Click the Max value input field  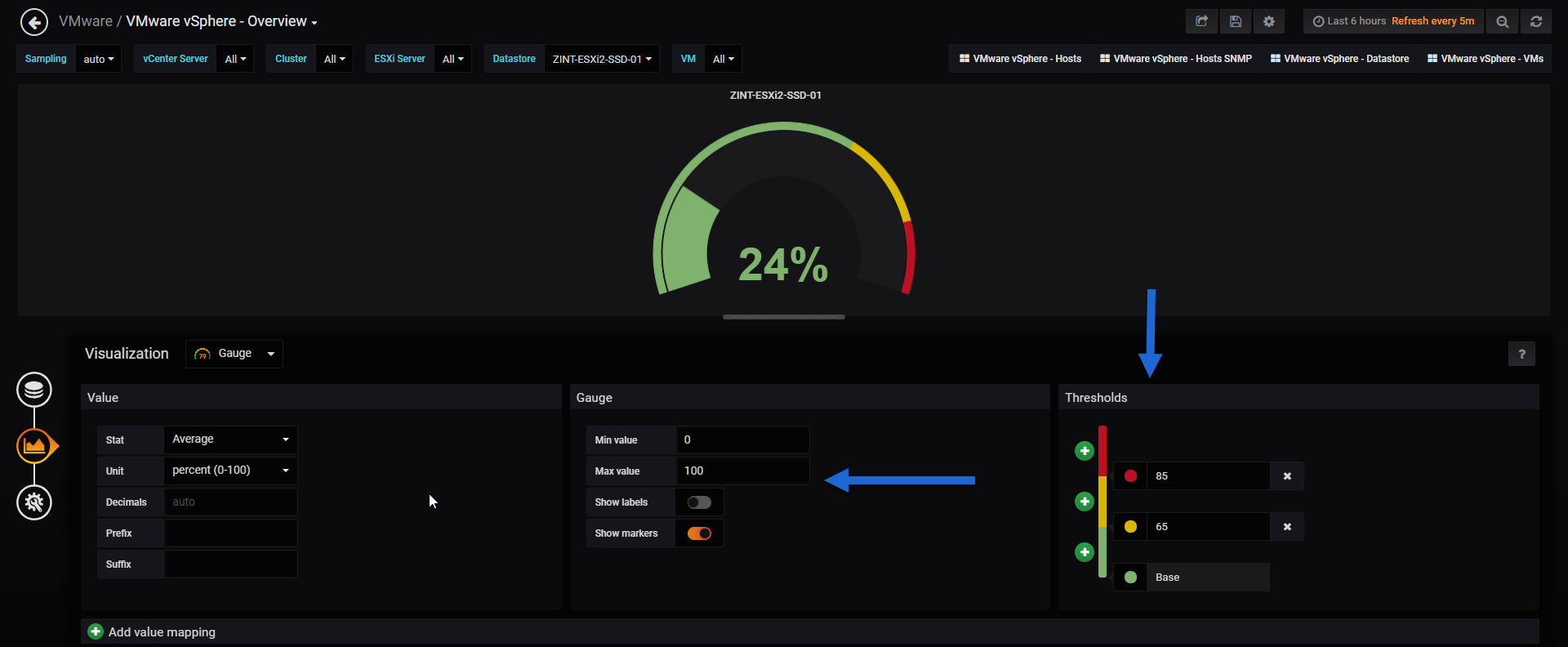tap(742, 471)
